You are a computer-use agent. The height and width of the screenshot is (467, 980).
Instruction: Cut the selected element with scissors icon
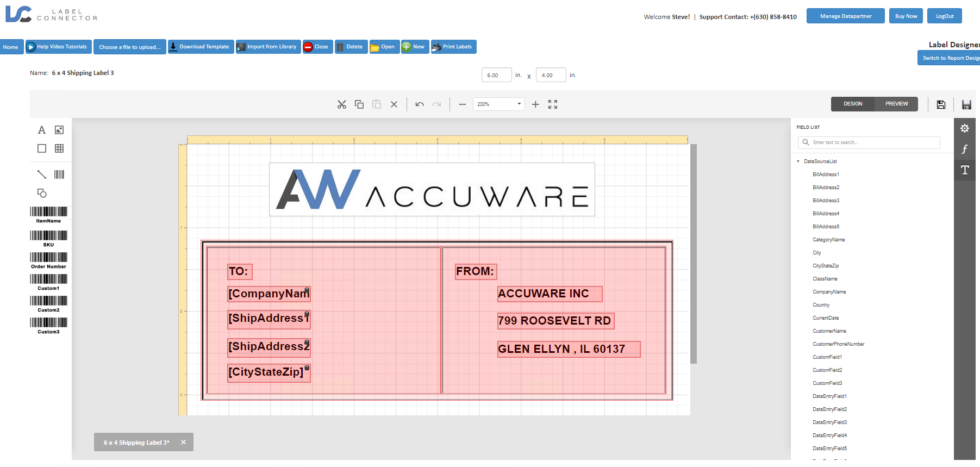pos(341,104)
